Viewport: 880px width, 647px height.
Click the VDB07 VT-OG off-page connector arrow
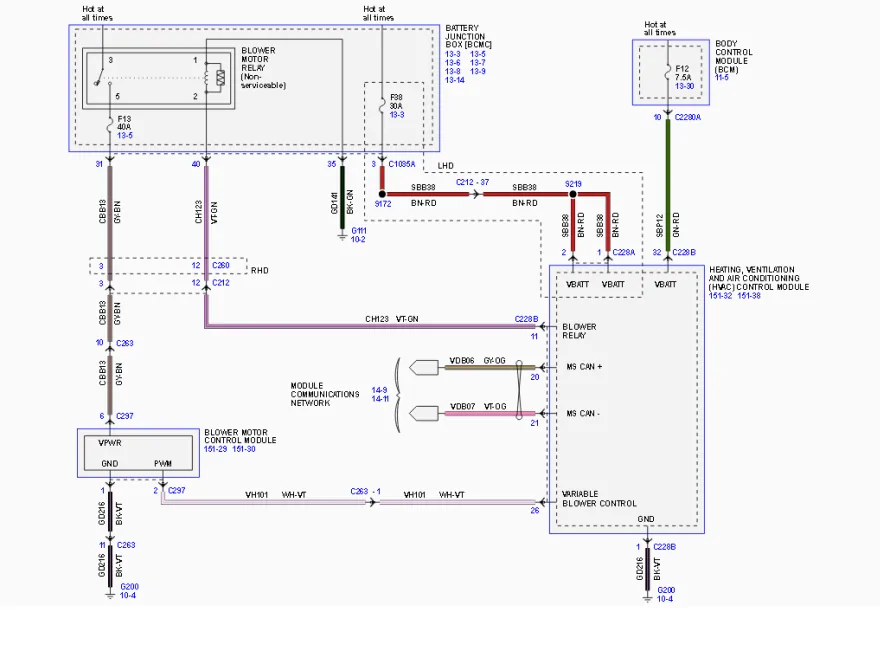[424, 414]
